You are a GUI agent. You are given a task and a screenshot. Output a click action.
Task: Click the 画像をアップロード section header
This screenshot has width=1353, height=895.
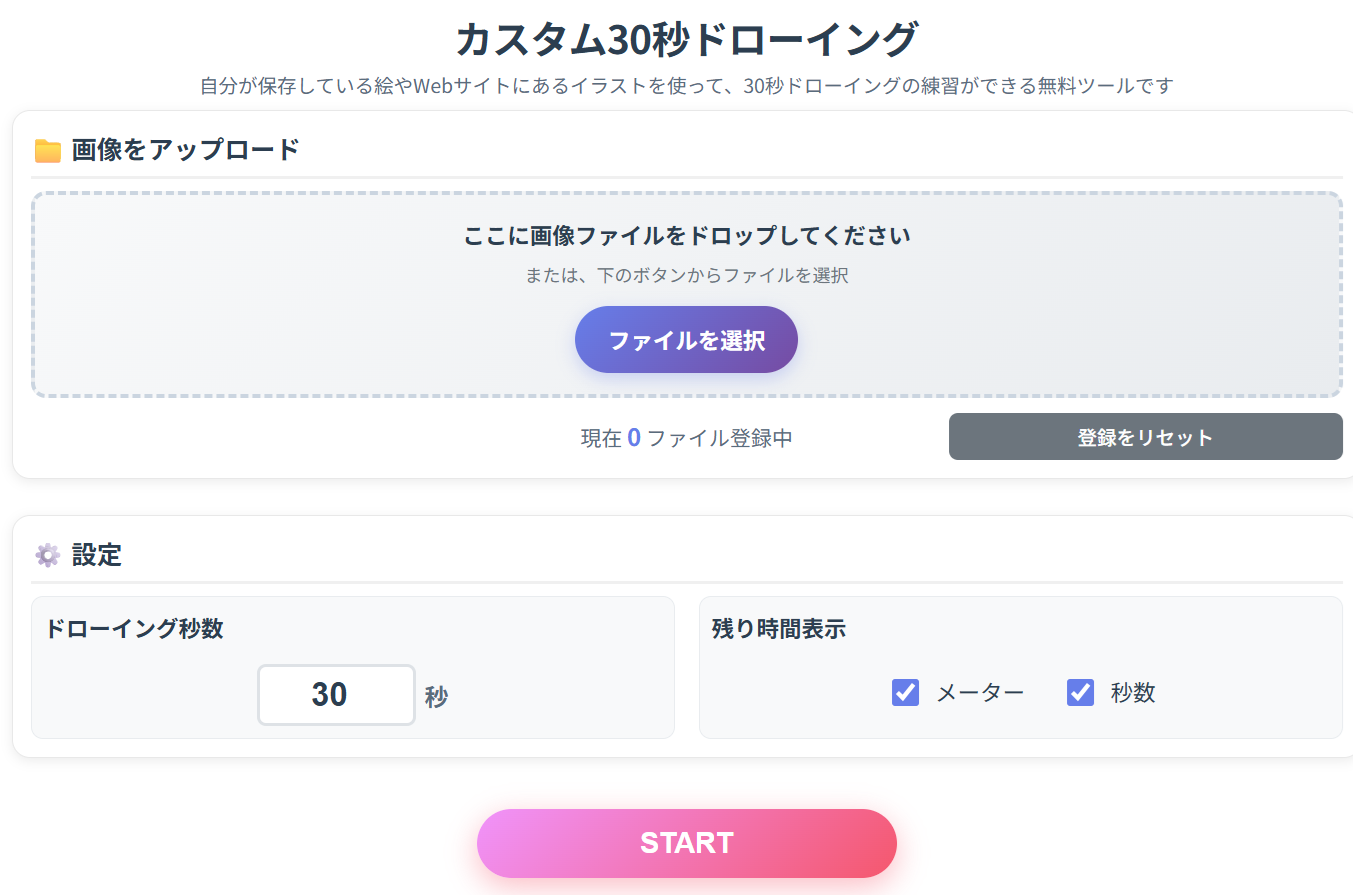pyautogui.click(x=185, y=147)
